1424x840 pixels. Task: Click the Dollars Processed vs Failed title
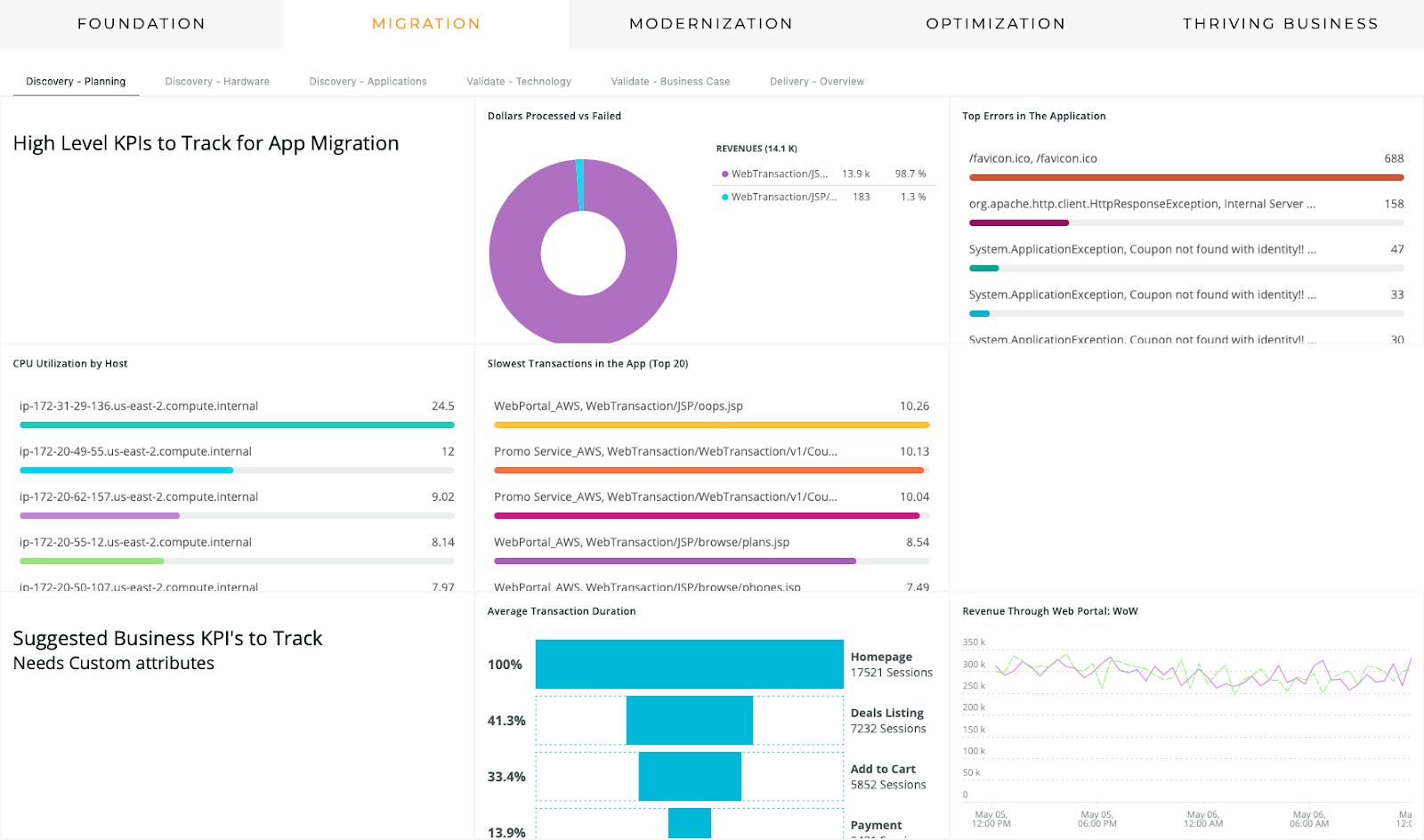[554, 116]
